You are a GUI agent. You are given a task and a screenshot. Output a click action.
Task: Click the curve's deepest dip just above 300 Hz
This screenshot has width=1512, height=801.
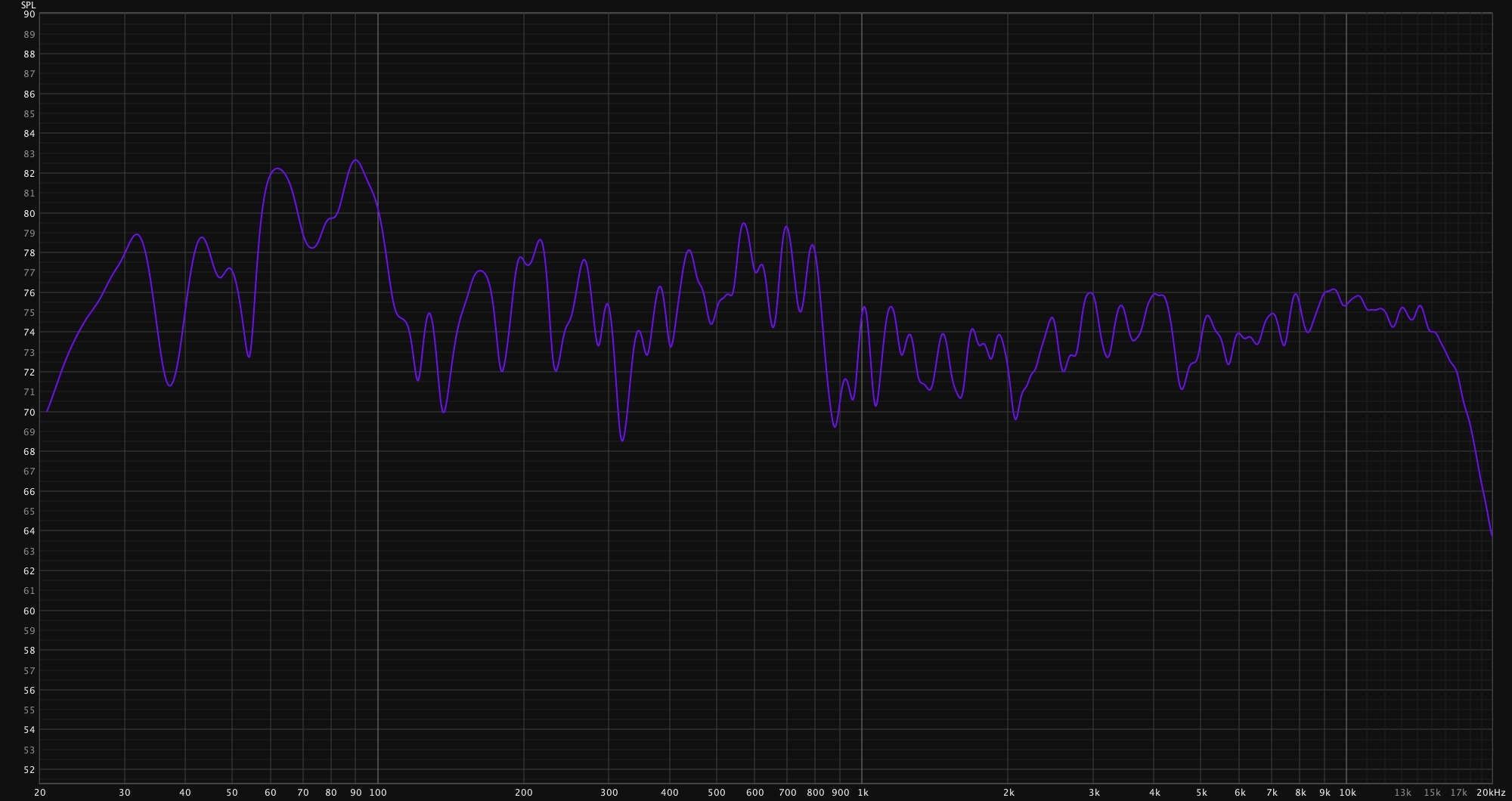pyautogui.click(x=622, y=441)
